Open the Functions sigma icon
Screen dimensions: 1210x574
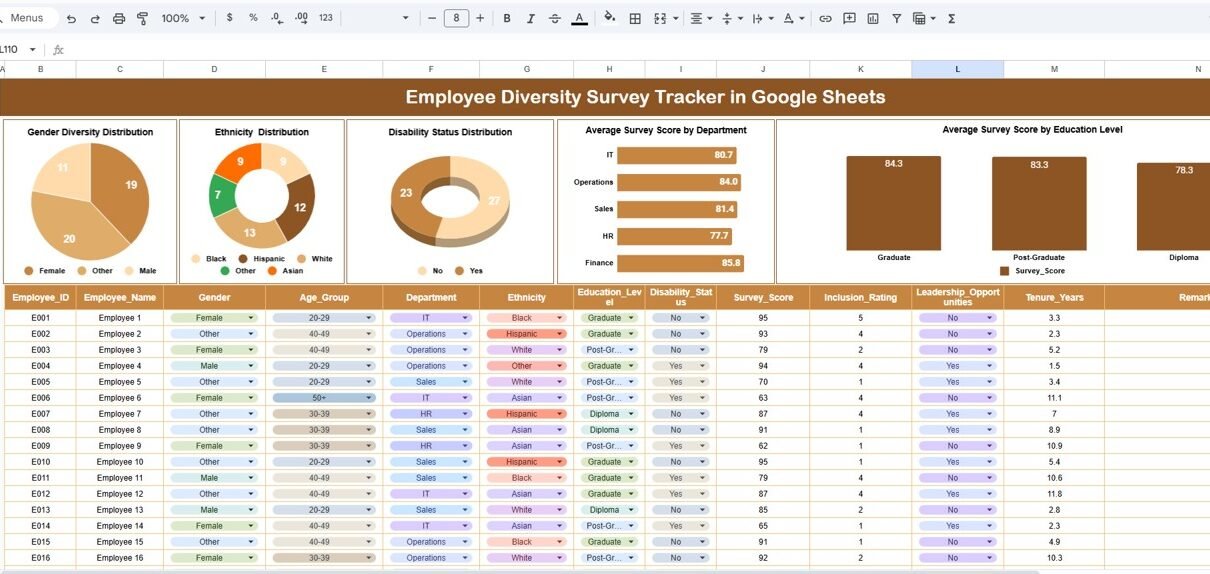tap(951, 18)
